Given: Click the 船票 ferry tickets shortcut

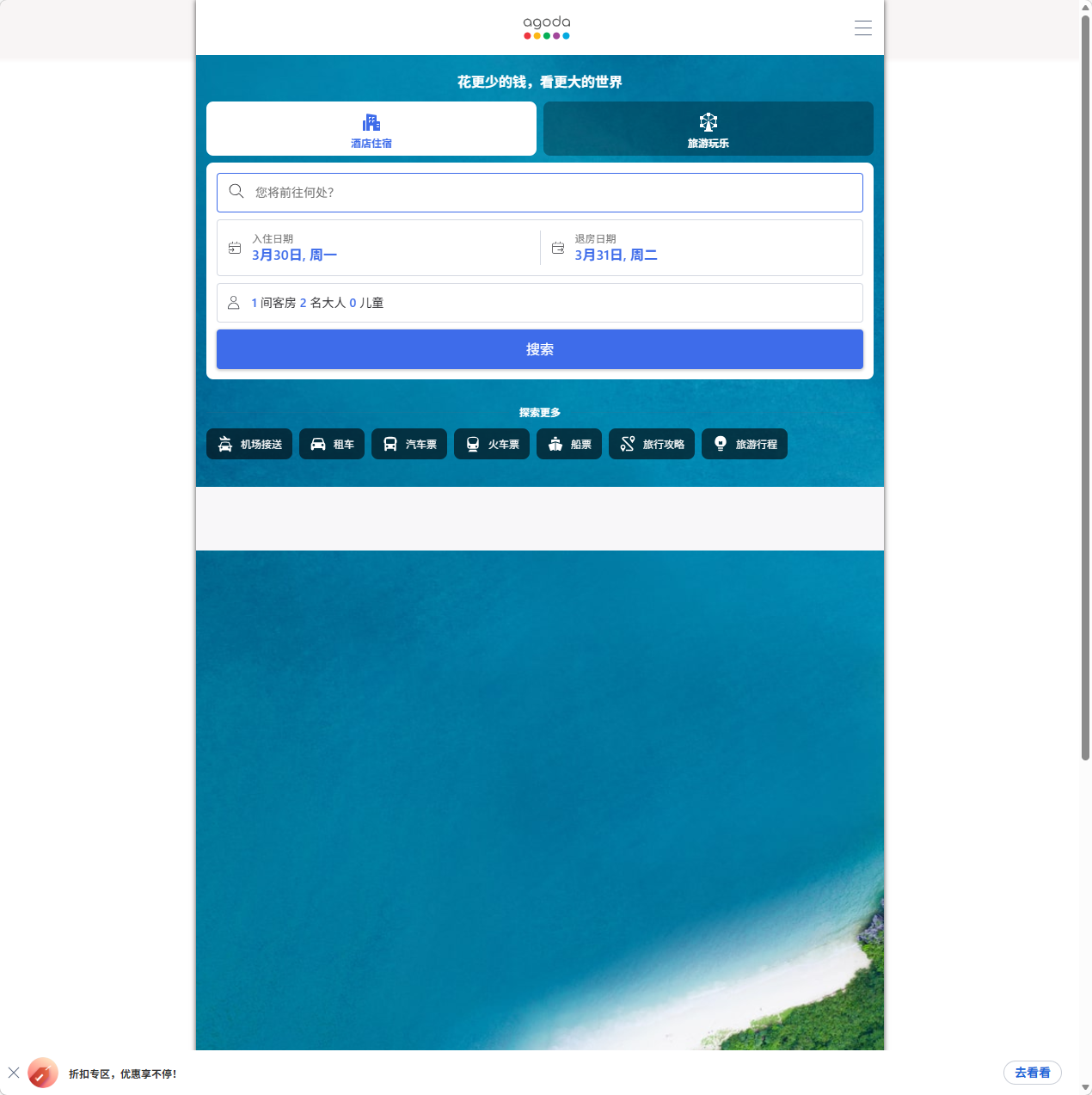Looking at the screenshot, I should pos(569,444).
